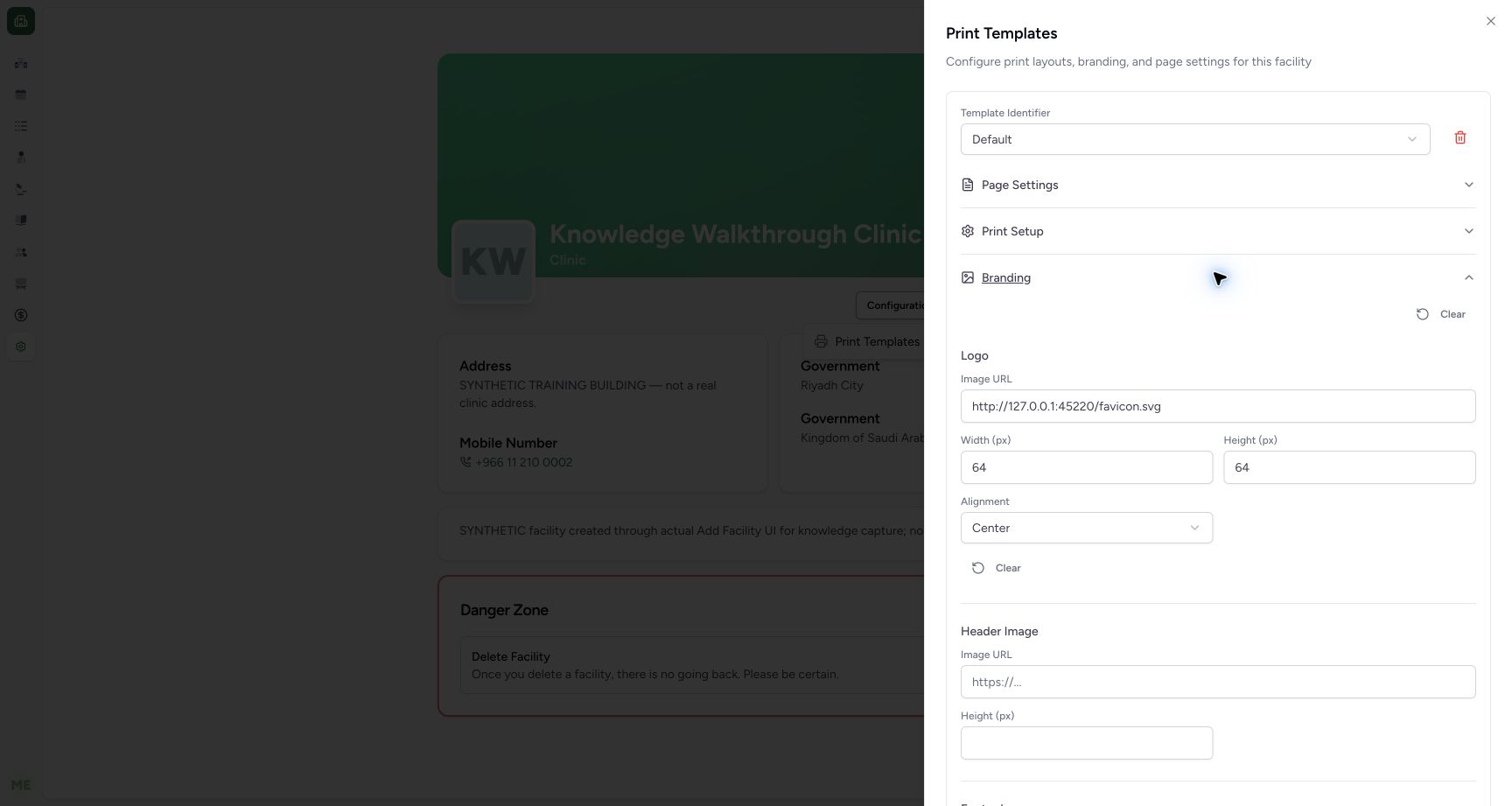Expand the Print Setup section
Image resolution: width=1512 pixels, height=806 pixels.
pos(1217,231)
